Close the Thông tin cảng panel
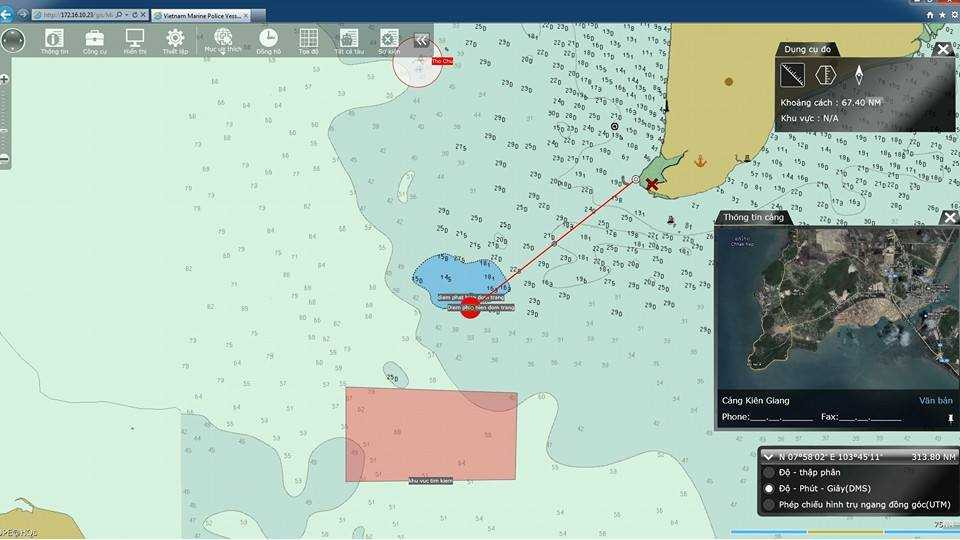The image size is (960, 540). 949,217
